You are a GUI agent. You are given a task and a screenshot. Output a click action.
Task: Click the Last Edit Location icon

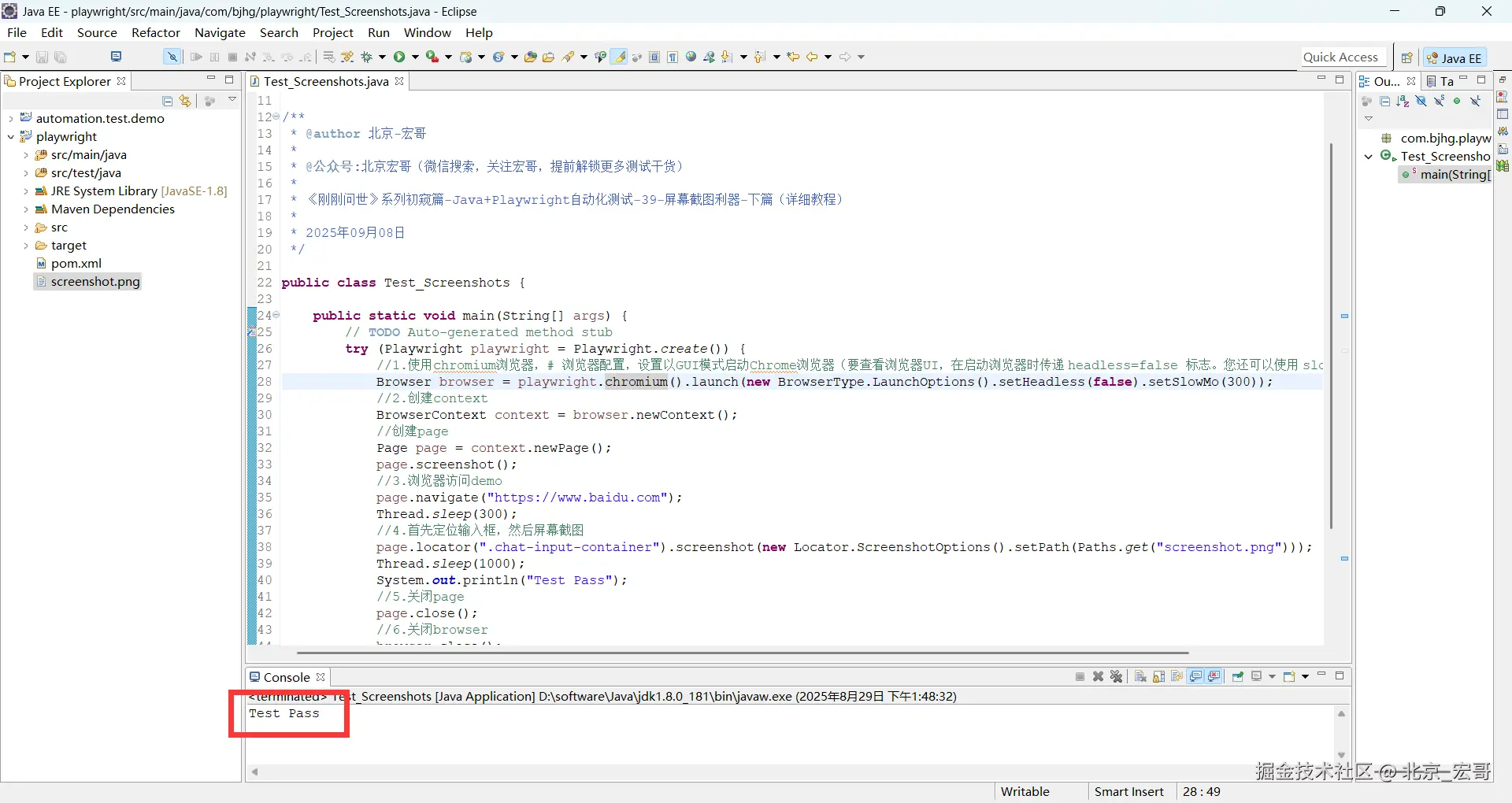coord(794,57)
